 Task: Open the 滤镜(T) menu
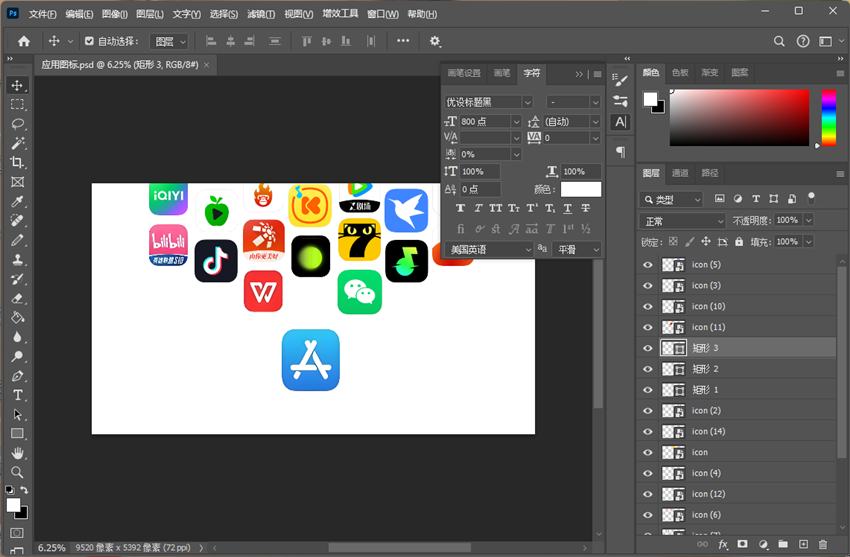pos(261,14)
